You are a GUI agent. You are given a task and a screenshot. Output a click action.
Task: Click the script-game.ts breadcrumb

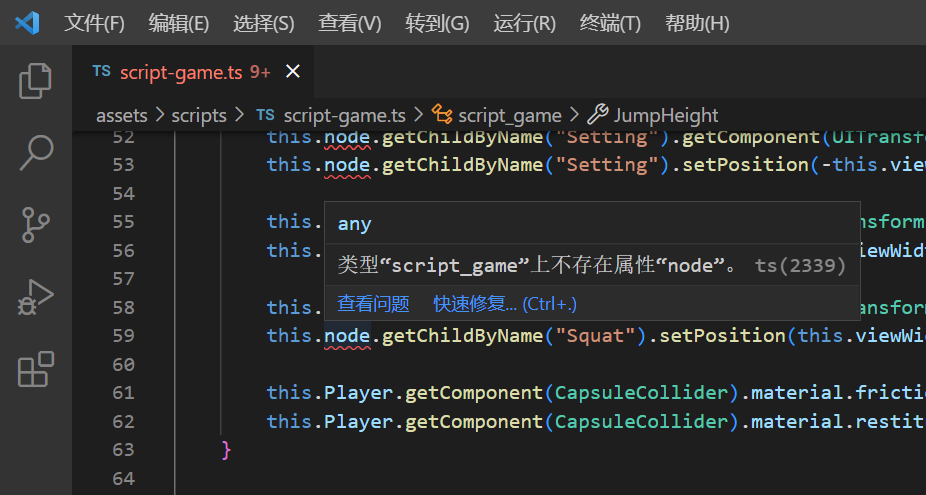[344, 115]
